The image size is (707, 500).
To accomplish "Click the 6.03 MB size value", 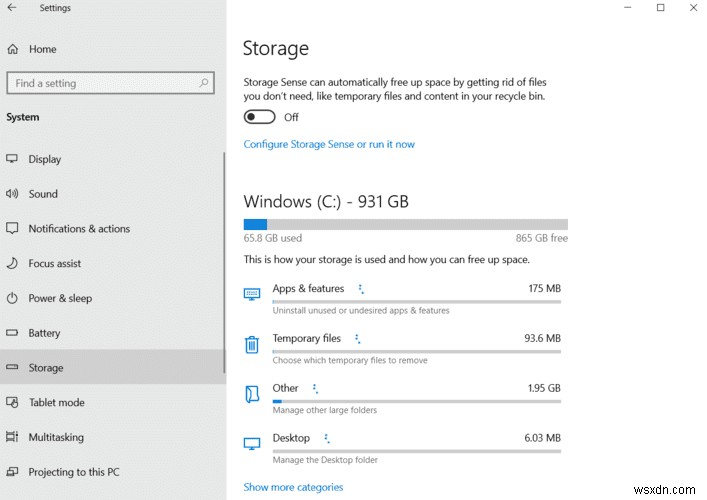I will coord(542,438).
